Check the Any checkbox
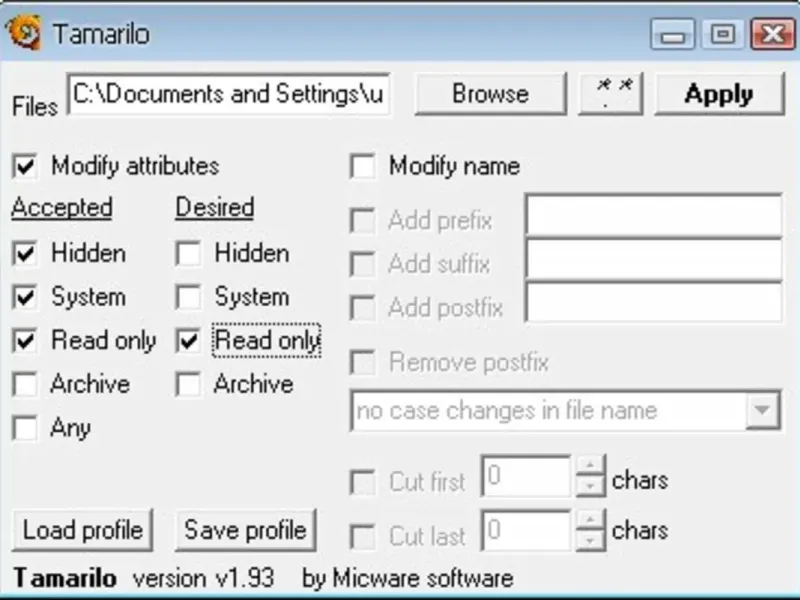The width and height of the screenshot is (800, 600). [x=25, y=428]
